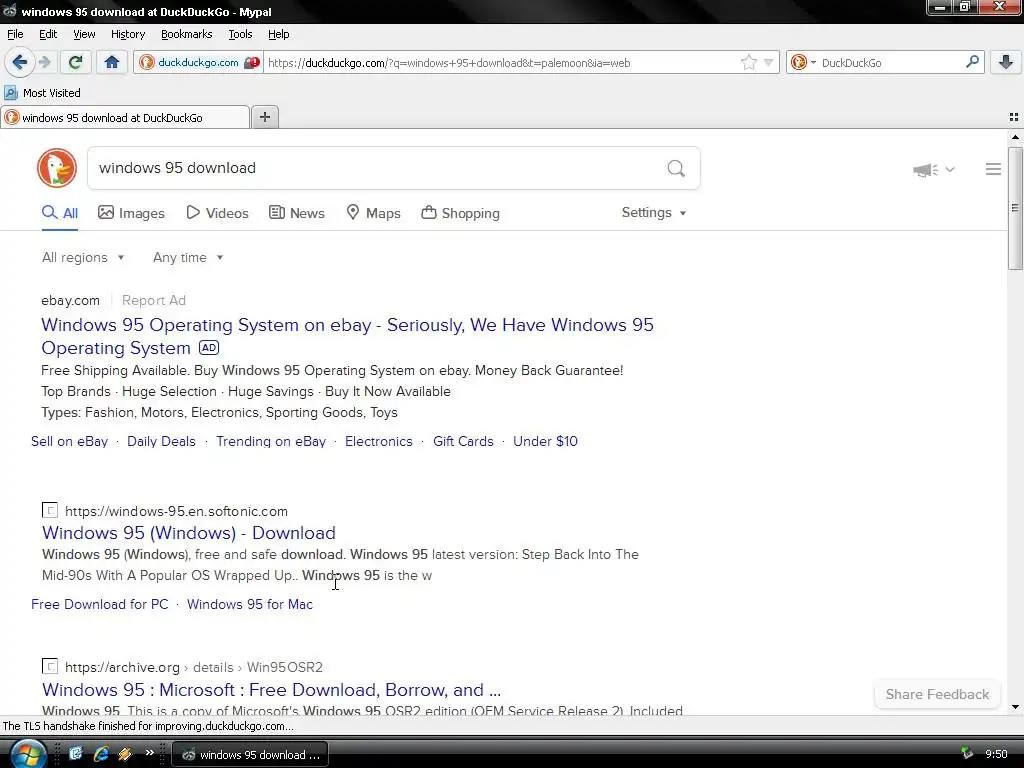This screenshot has width=1024, height=768.
Task: Click the vertical scrollbar thumb
Action: coord(1014,208)
